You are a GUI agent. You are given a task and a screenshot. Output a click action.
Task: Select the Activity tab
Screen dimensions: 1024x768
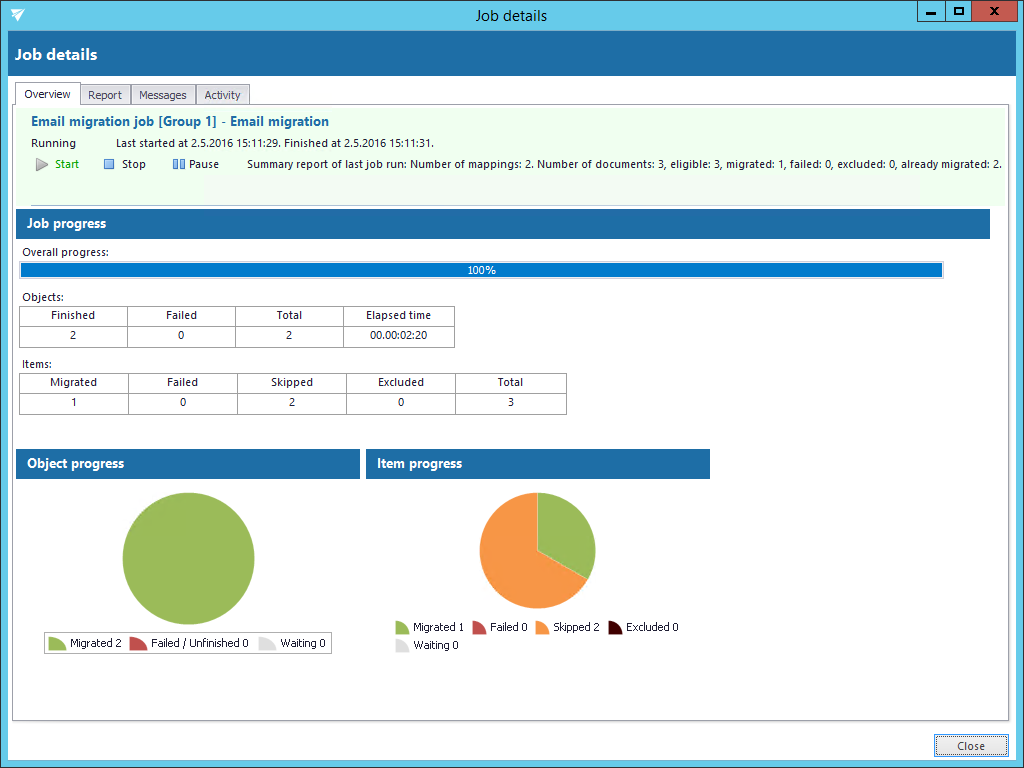click(222, 95)
